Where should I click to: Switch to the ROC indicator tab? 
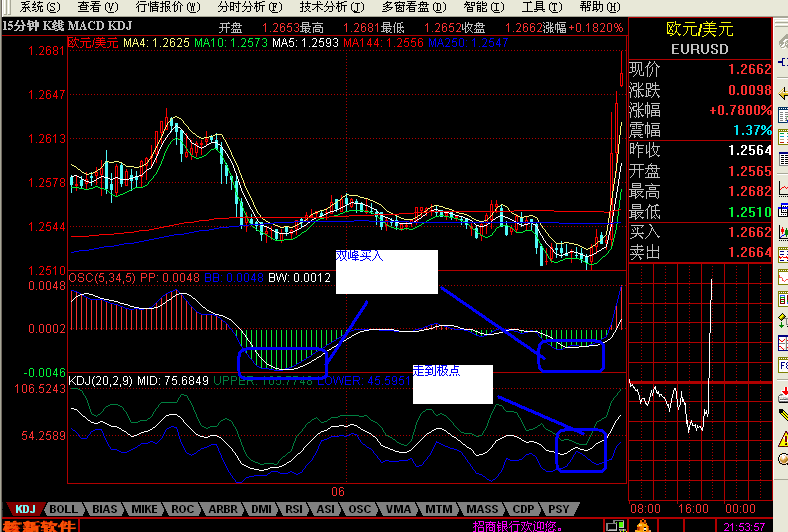point(182,509)
